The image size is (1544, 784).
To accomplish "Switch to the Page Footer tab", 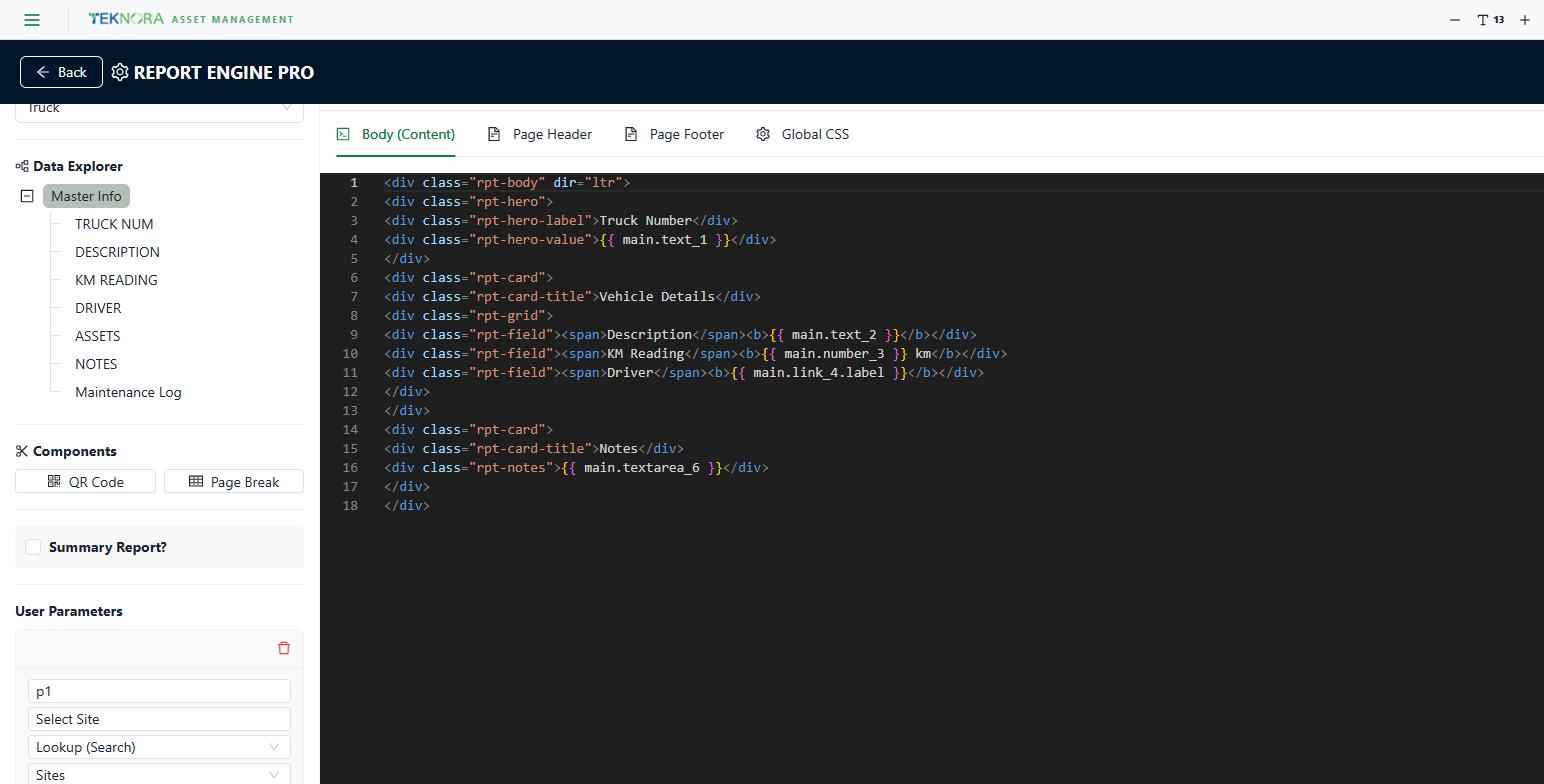I will [674, 134].
